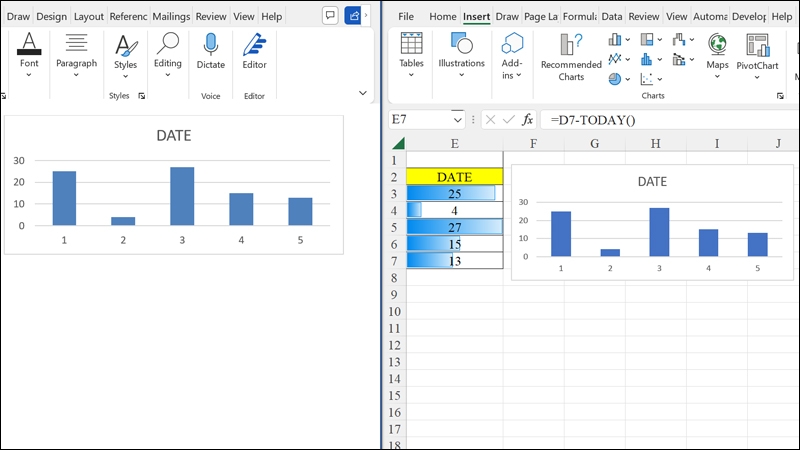
Task: Open the View tab in Excel
Action: (677, 16)
